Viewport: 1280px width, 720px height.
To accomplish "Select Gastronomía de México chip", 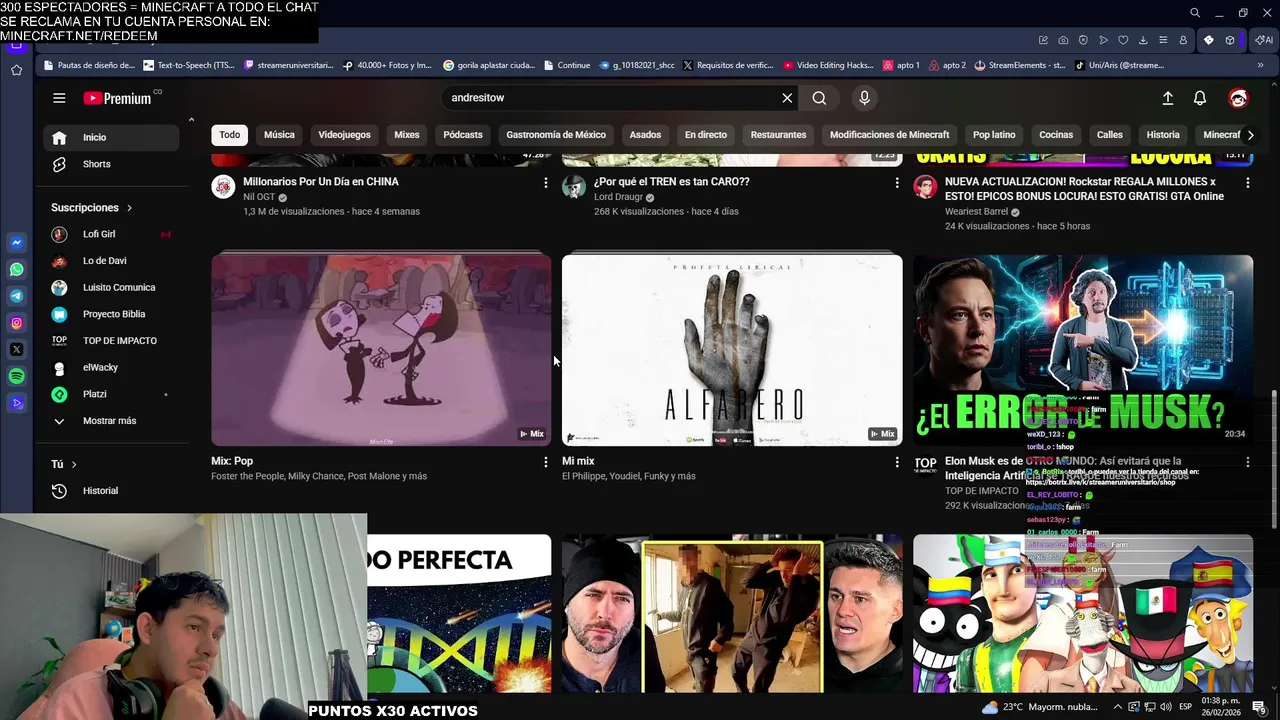I will click(x=556, y=135).
